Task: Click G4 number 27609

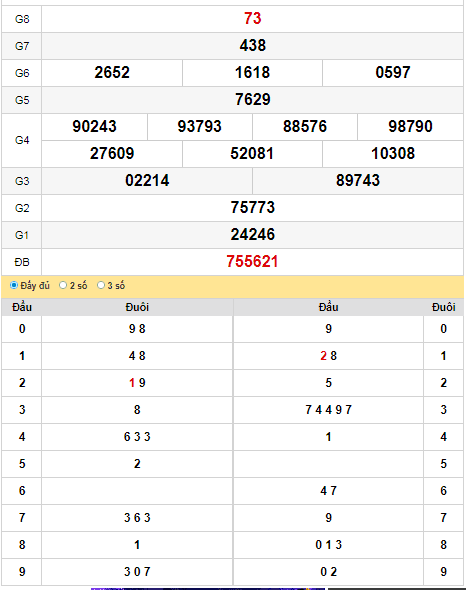Action: 112,154
